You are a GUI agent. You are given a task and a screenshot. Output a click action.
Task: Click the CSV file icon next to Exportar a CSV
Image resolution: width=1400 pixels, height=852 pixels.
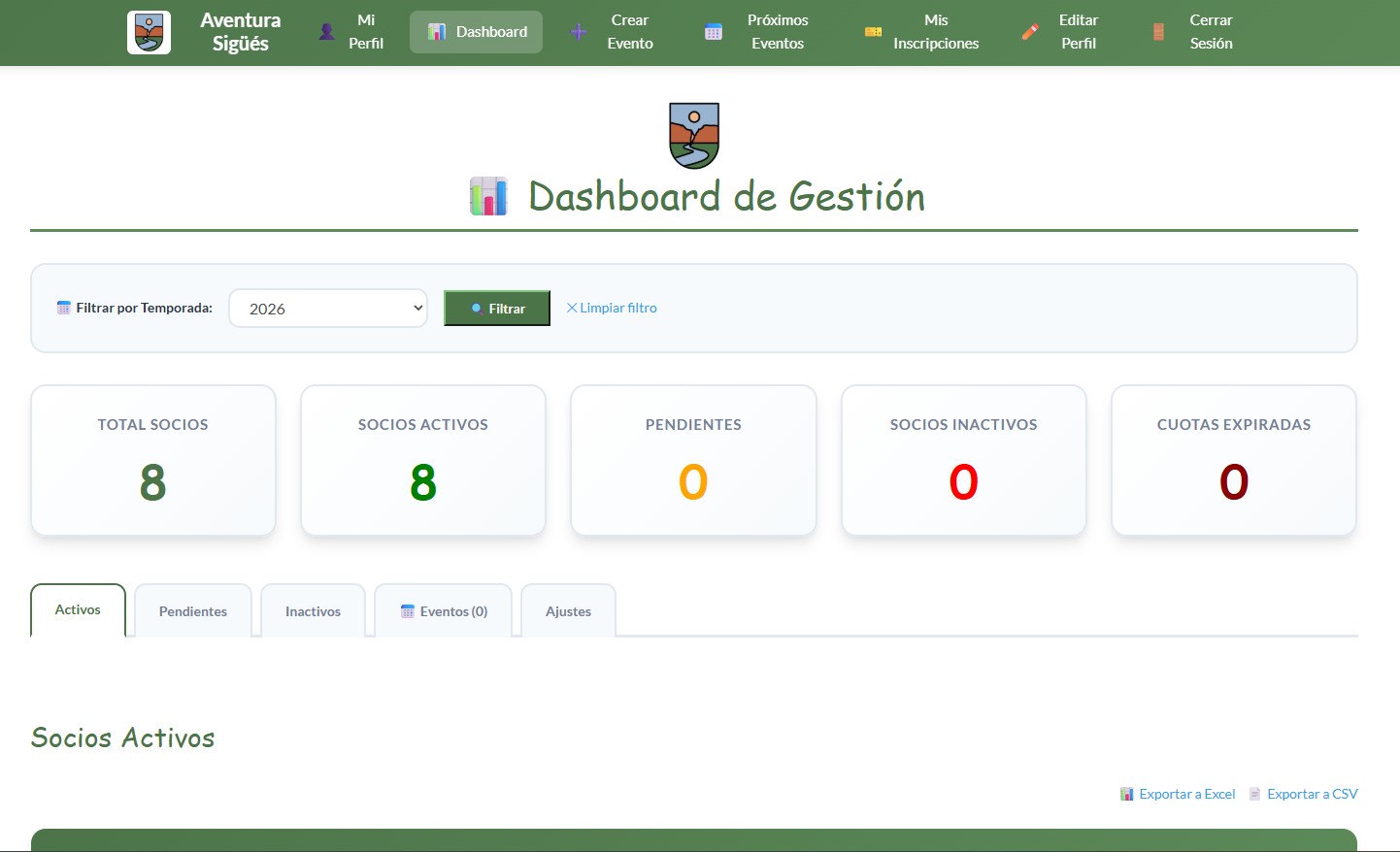point(1255,794)
